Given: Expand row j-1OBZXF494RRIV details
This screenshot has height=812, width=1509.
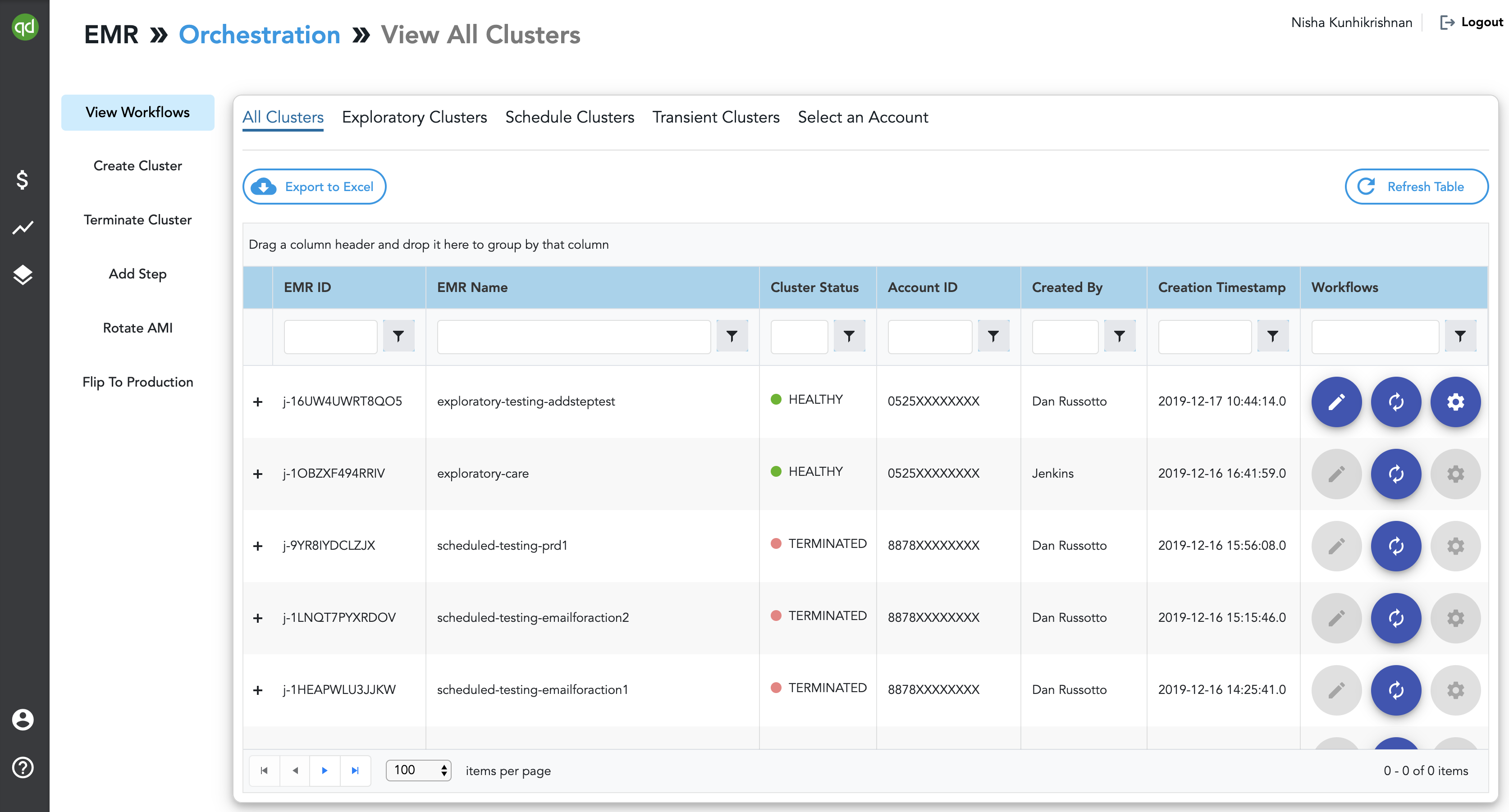Looking at the screenshot, I should point(258,474).
